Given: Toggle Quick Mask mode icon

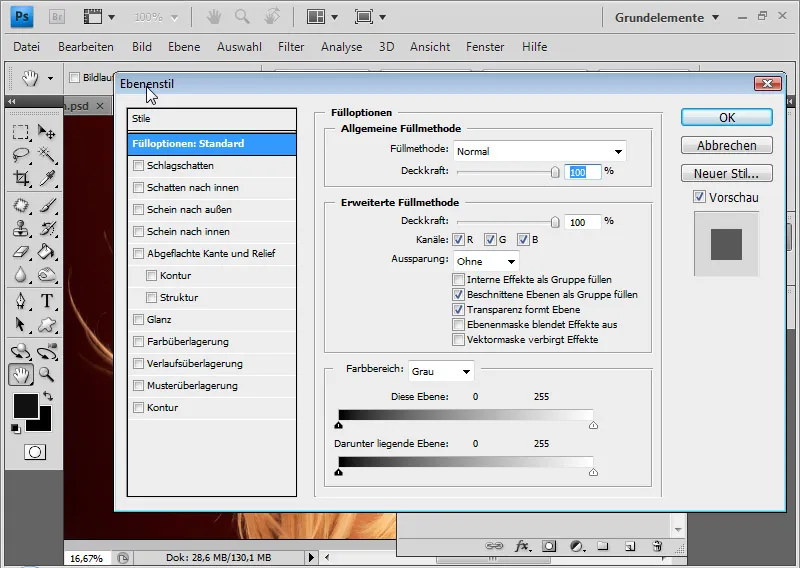Looking at the screenshot, I should pyautogui.click(x=35, y=452).
